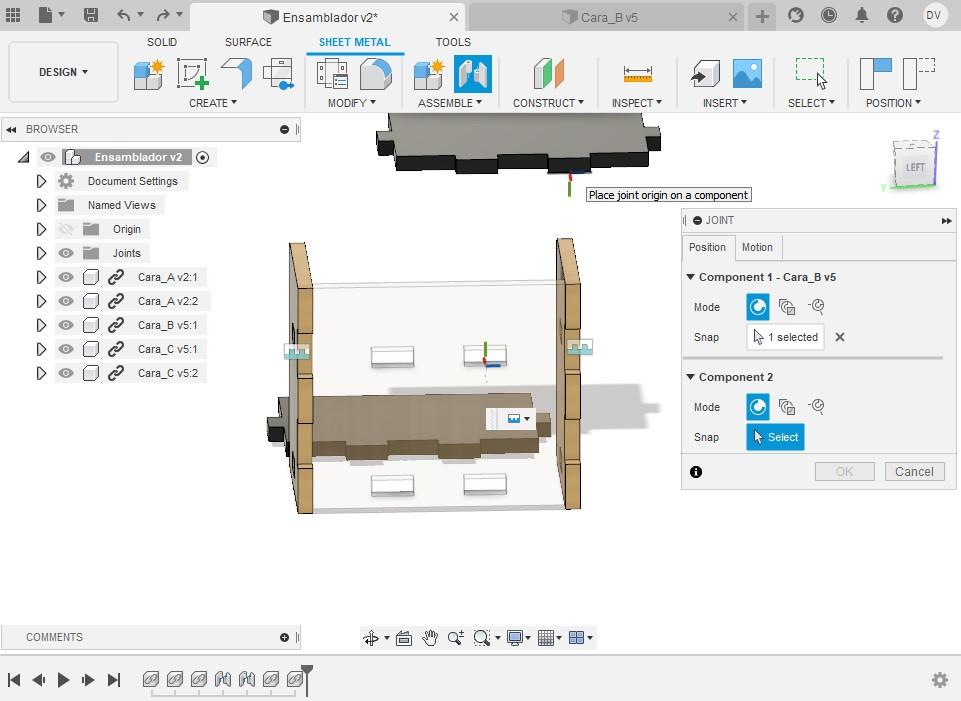Activate Ensamblador v2 component radio button
Screen dimensions: 961x701
(203, 157)
